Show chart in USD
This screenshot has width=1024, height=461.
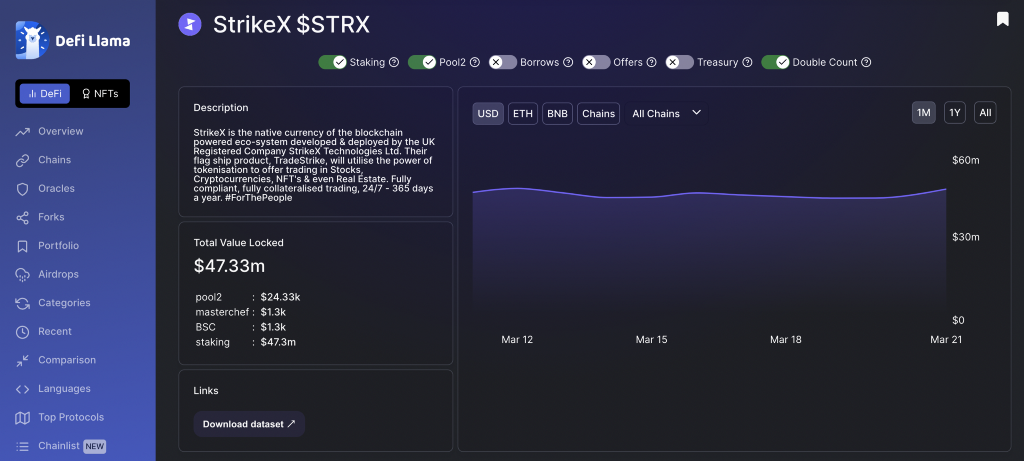coord(488,114)
